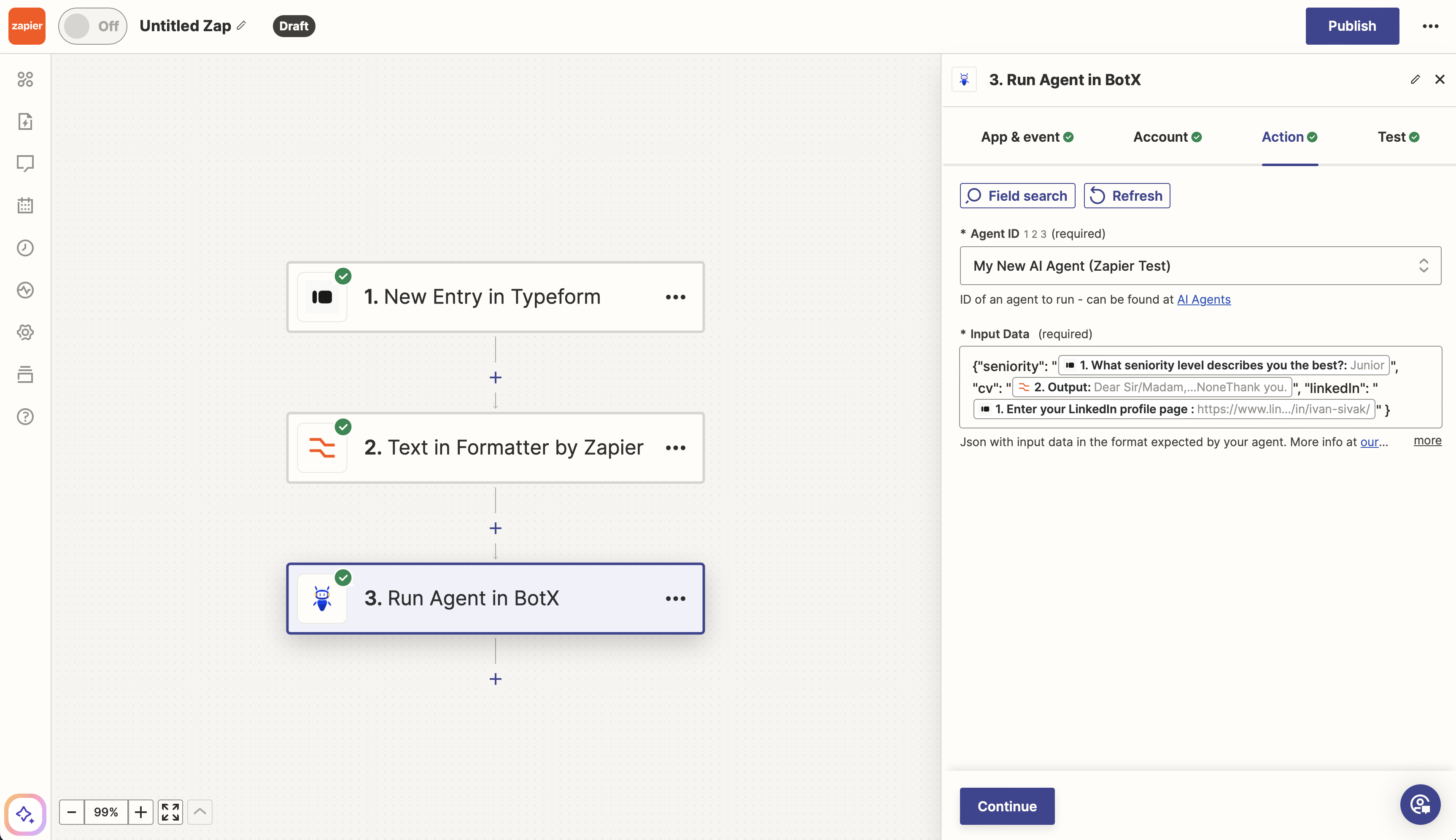Click the AI Agents hyperlink
This screenshot has width=1456, height=840.
1204,299
